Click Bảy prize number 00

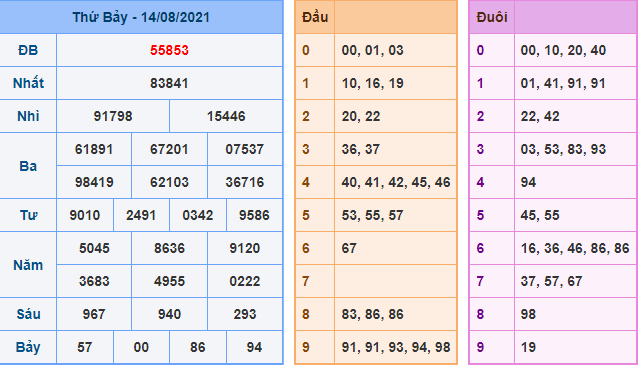(x=141, y=347)
